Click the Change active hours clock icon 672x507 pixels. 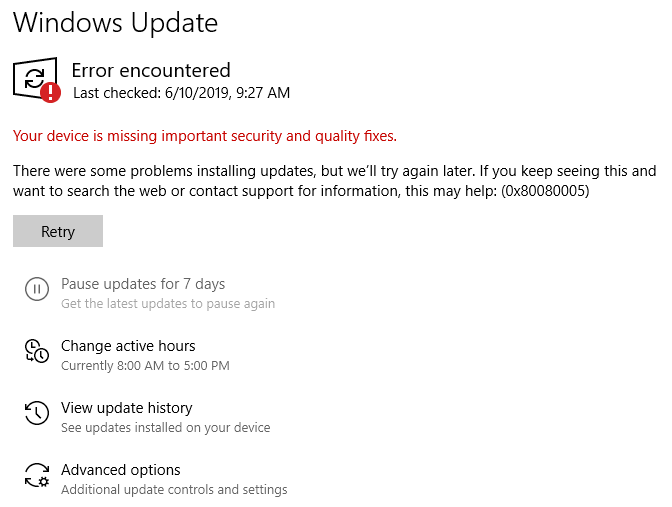[x=36, y=351]
